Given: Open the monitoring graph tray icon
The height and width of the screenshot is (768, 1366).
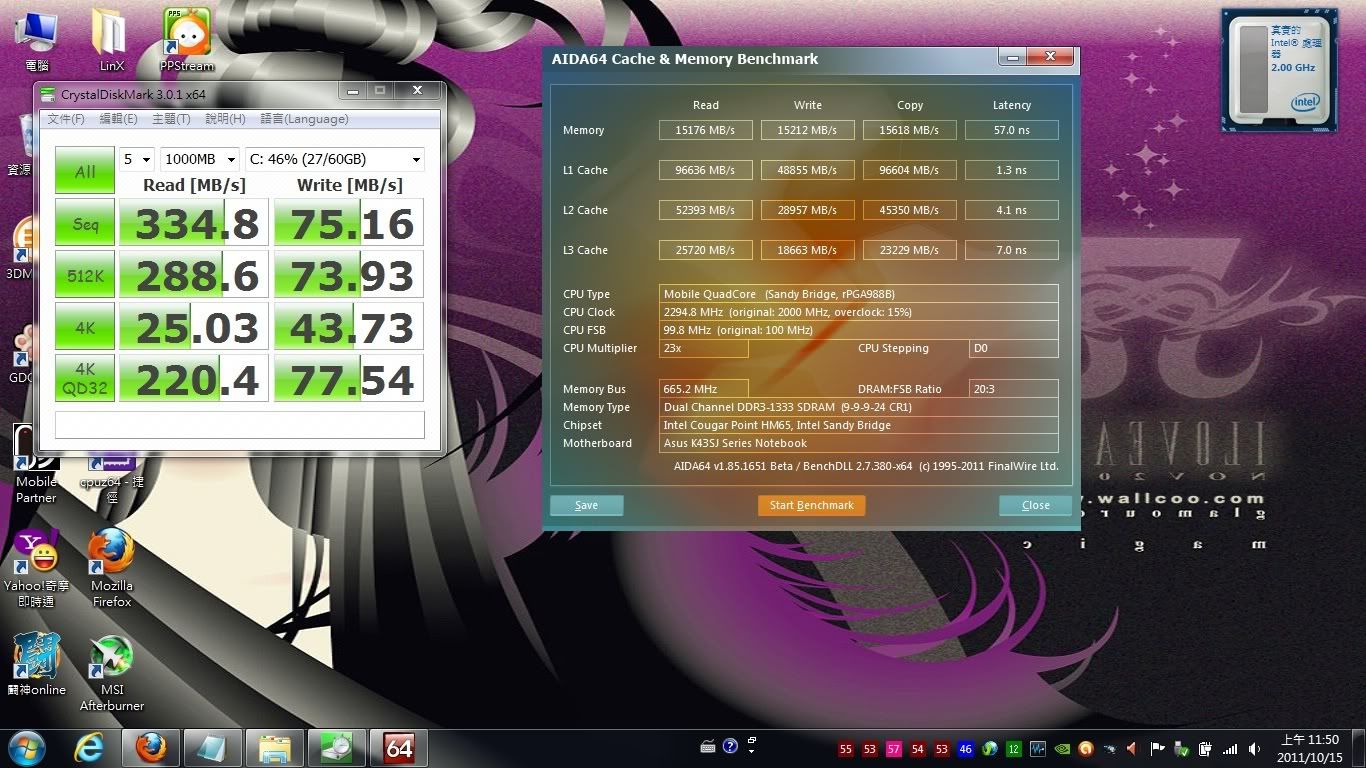Looking at the screenshot, I should pyautogui.click(x=1038, y=749).
